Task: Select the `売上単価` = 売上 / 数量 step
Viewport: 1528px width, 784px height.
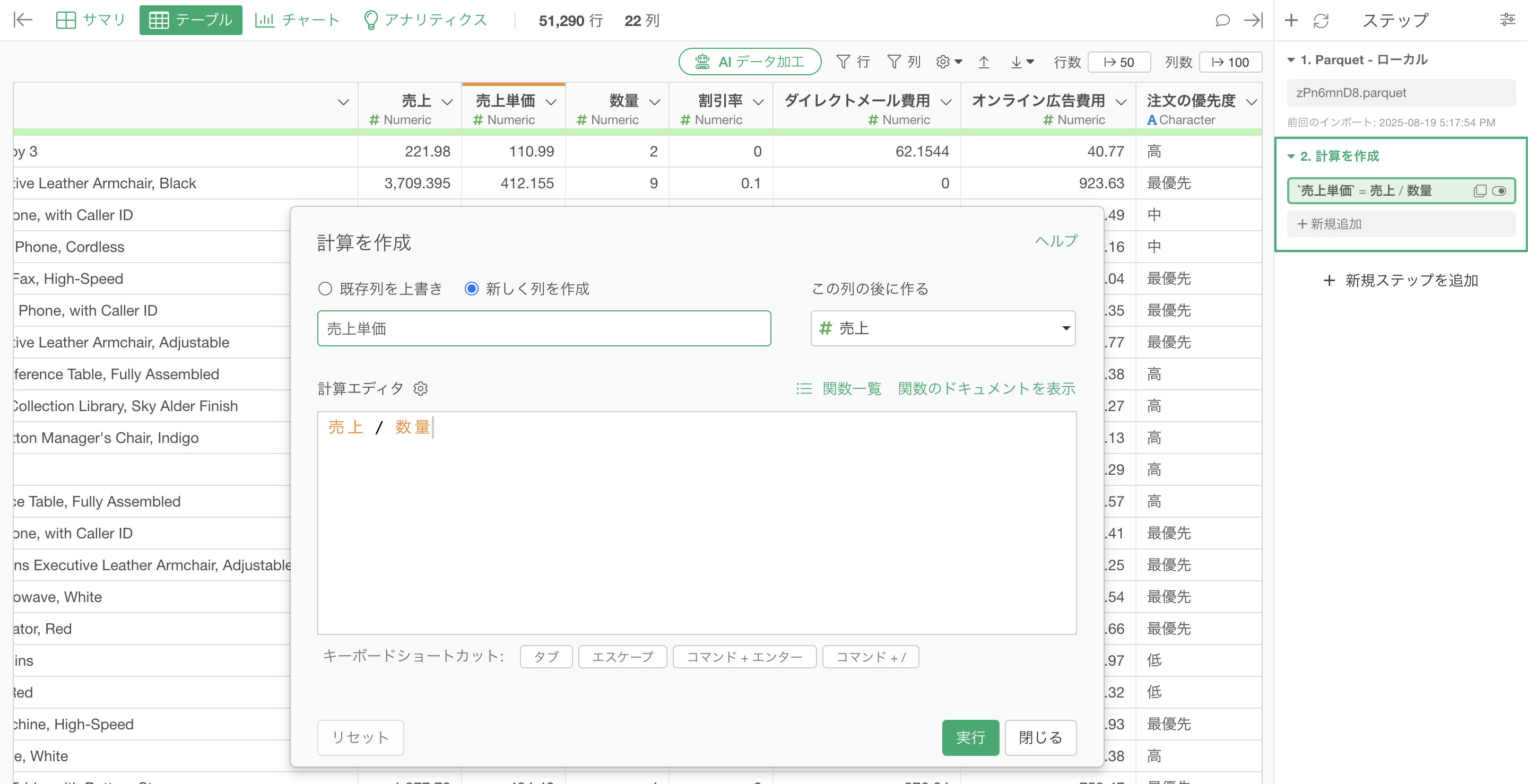Action: click(1401, 190)
